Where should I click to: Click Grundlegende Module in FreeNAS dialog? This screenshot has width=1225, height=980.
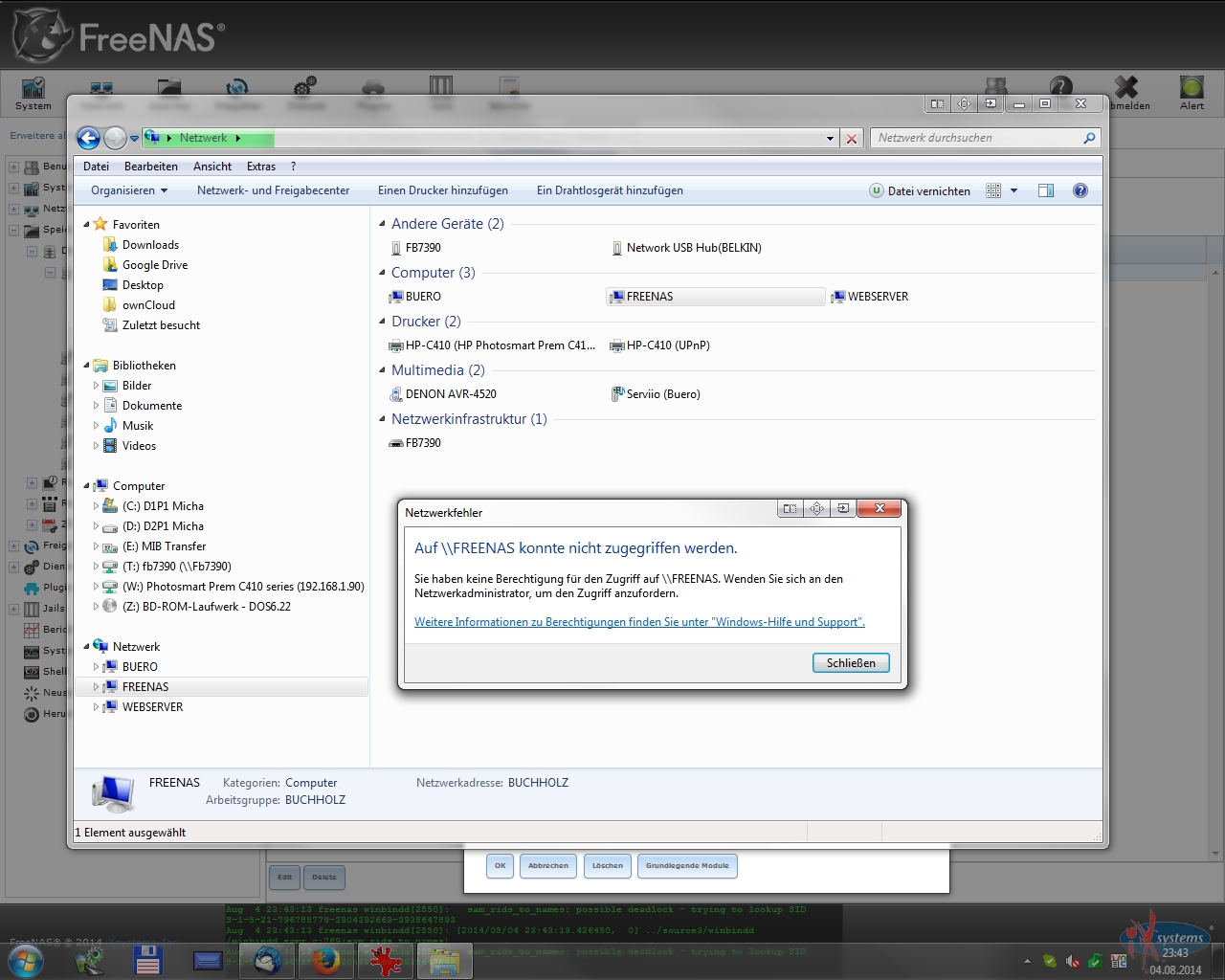687,866
